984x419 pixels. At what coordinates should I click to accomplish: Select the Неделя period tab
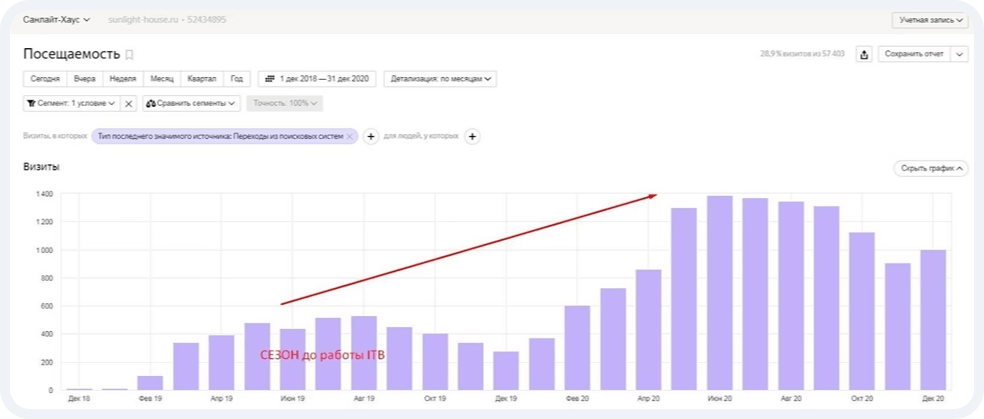click(123, 79)
